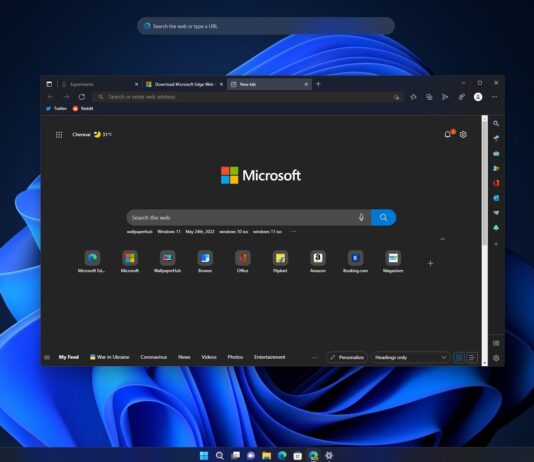Add a new quick link tile

point(430,263)
